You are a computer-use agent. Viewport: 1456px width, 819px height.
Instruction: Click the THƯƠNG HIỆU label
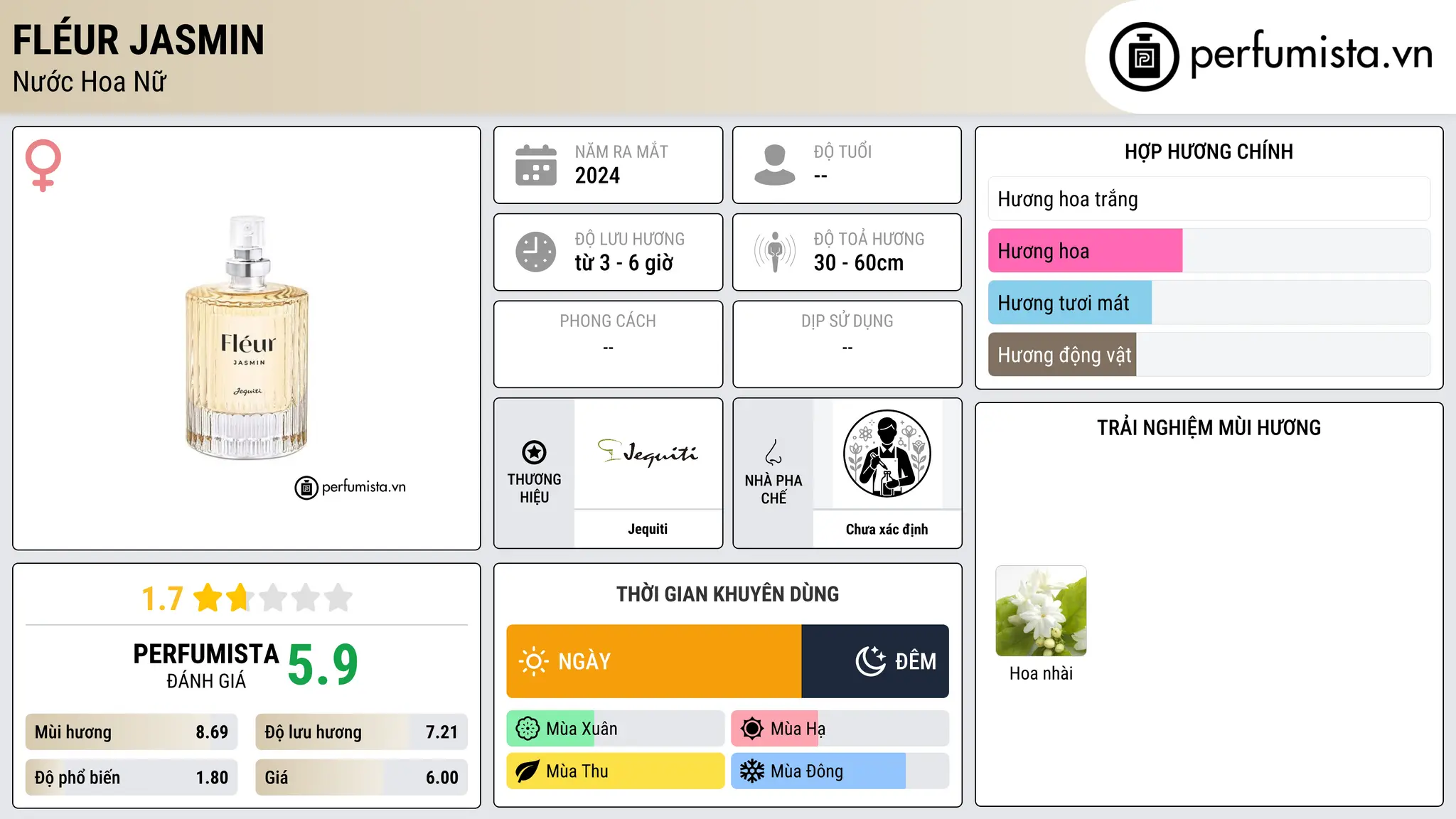(534, 488)
